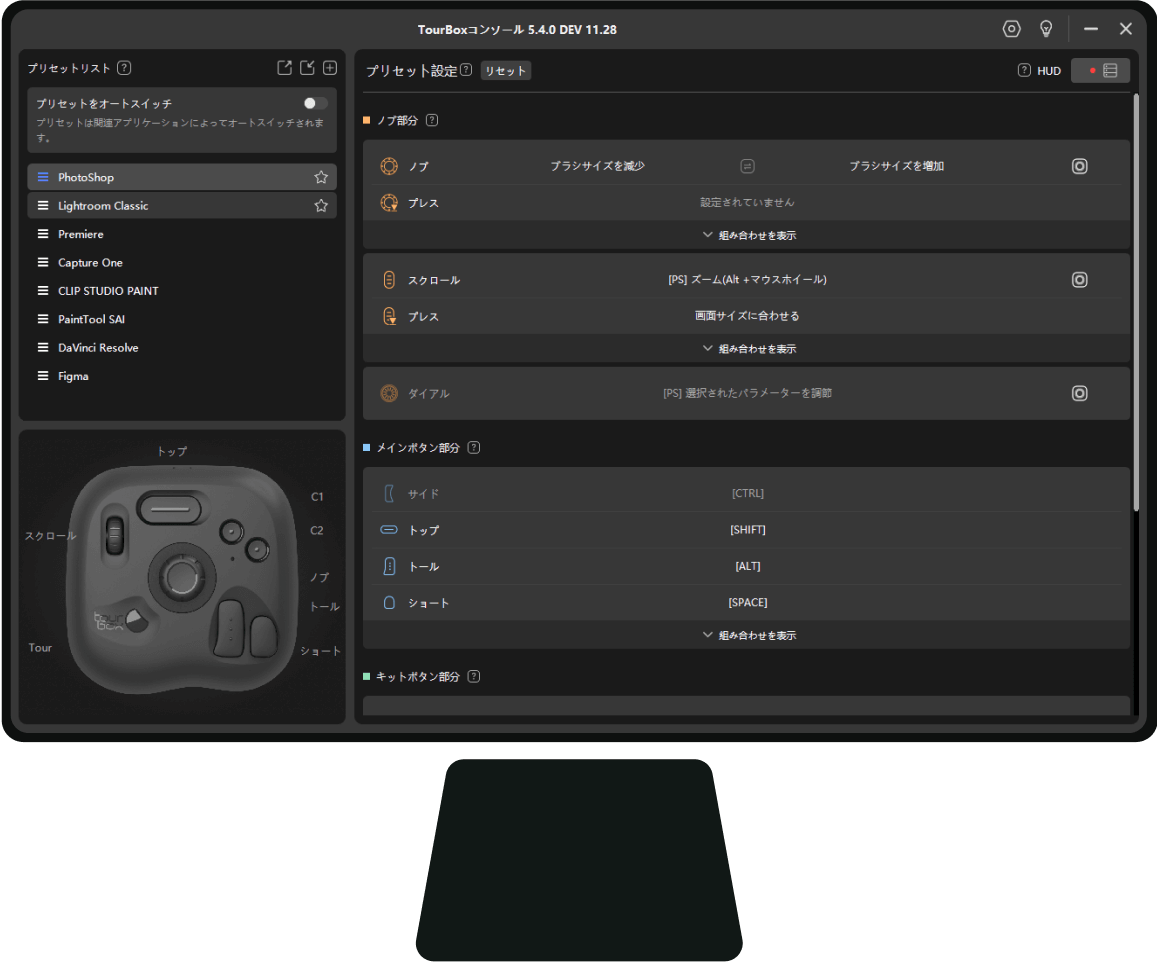Screen dimensions: 1157x962
Task: Click the swap icon between brush size actions
Action: pyautogui.click(x=747, y=166)
